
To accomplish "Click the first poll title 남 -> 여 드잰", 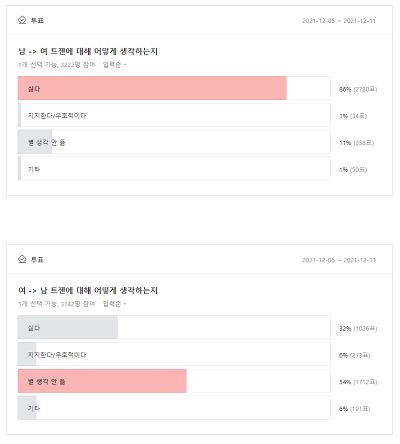I will click(88, 51).
